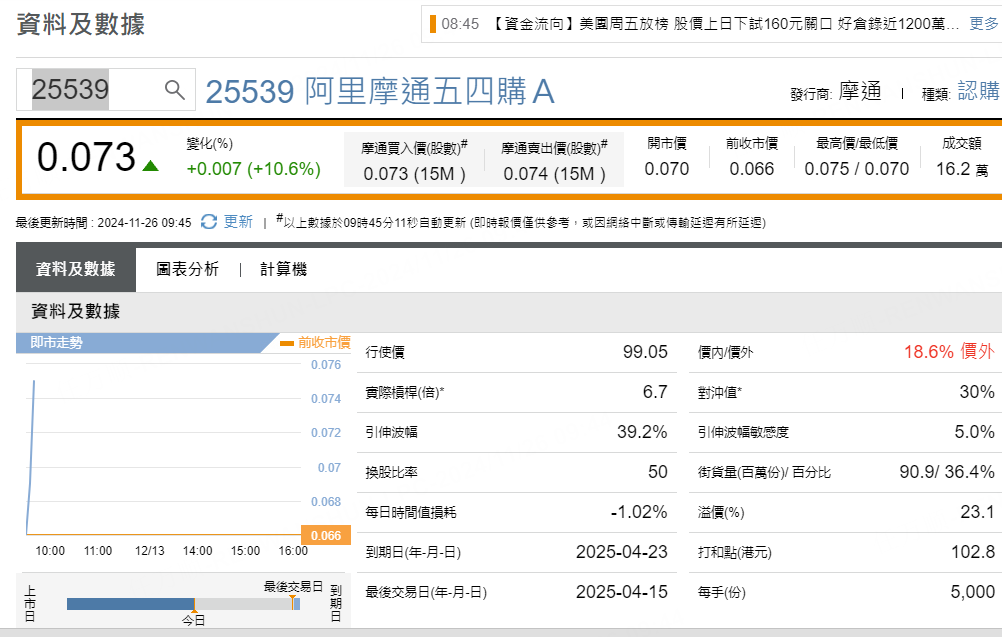The image size is (1002, 637).
Task: Click the previous close 0.066 value
Action: coord(752,169)
